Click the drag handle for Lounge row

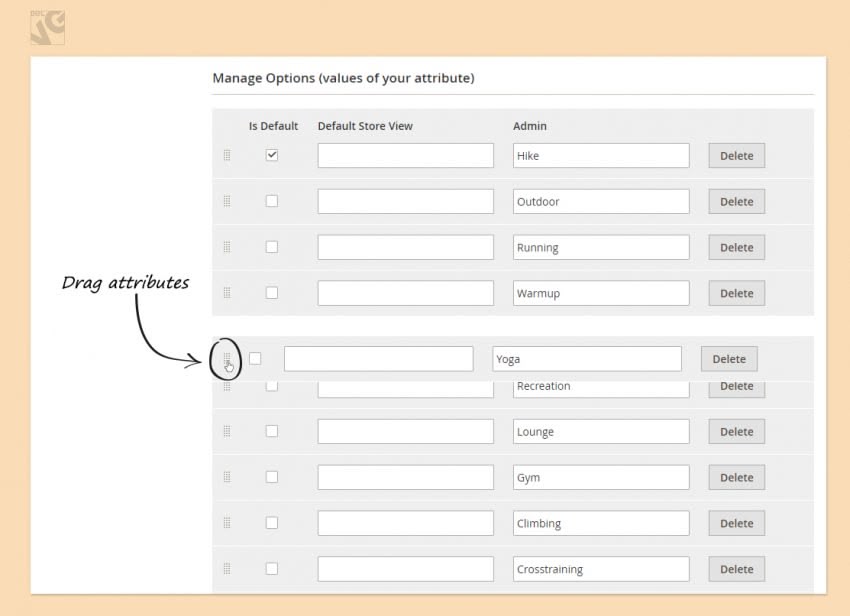(227, 431)
